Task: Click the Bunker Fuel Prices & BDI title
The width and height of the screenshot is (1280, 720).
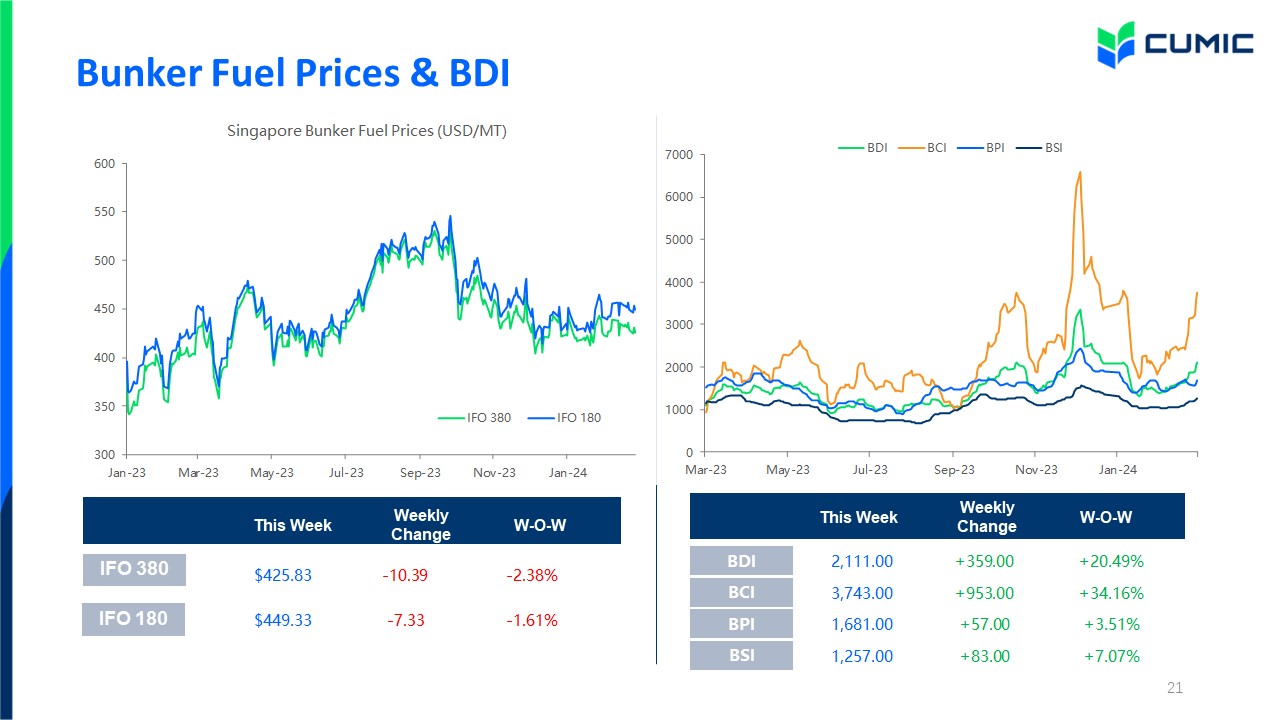Action: [x=293, y=72]
